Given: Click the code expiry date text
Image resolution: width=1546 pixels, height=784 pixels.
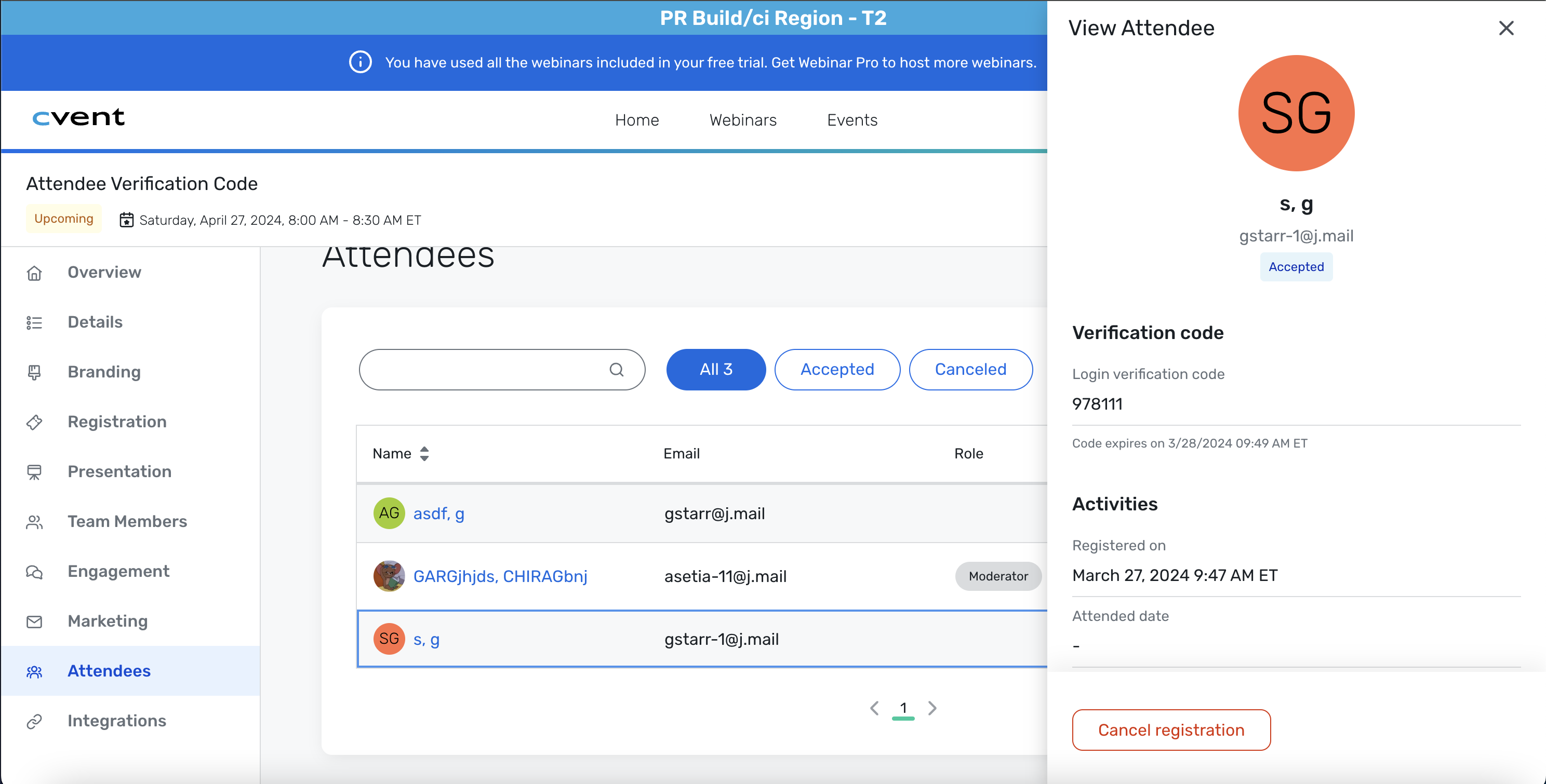Looking at the screenshot, I should (x=1190, y=443).
